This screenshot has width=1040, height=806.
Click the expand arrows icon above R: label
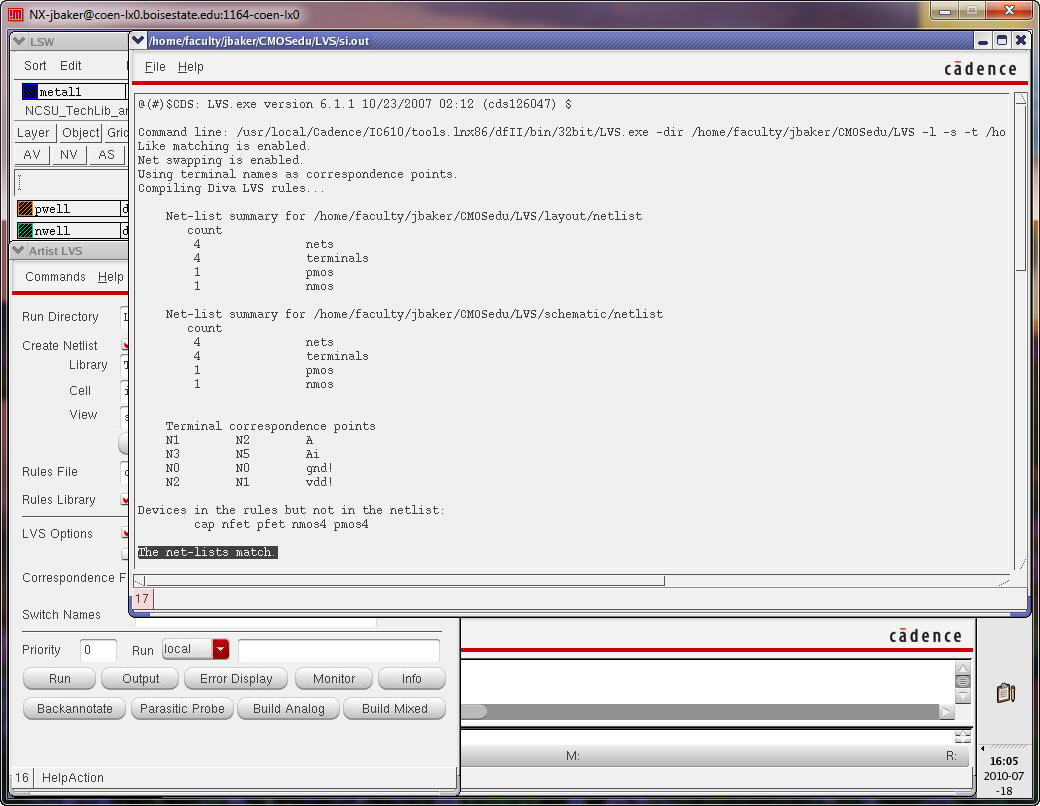click(962, 737)
